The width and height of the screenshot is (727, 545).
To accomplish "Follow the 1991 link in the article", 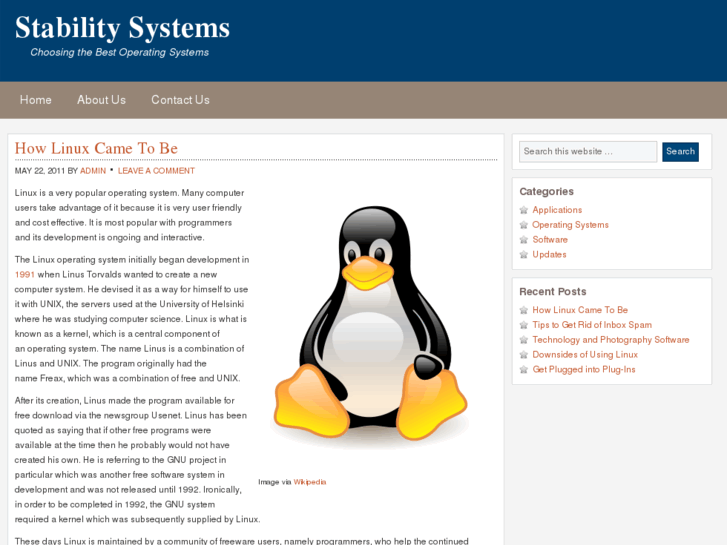I will (25, 274).
